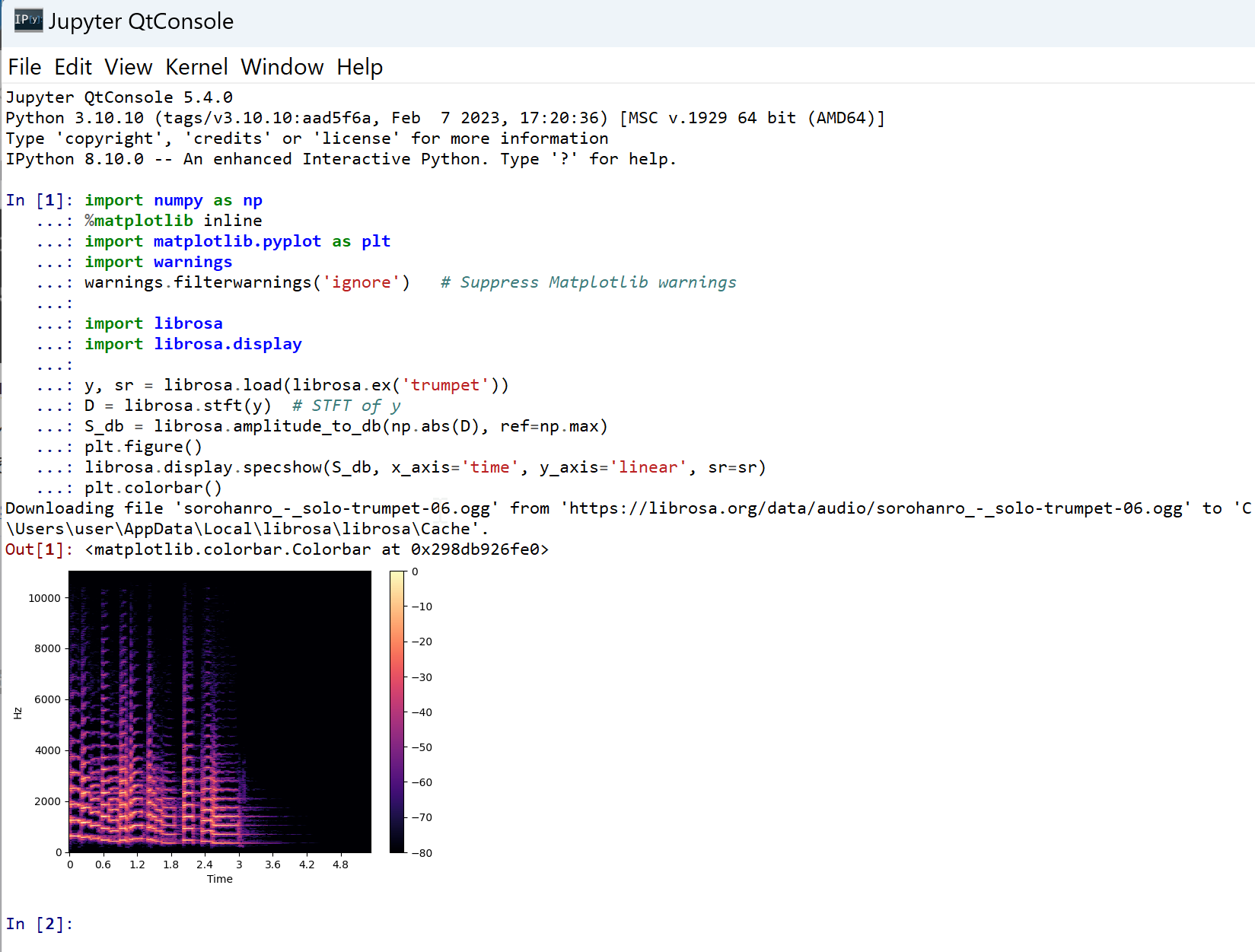This screenshot has height=952, width=1255.
Task: Click the In [1] prompt label
Action: [40, 200]
